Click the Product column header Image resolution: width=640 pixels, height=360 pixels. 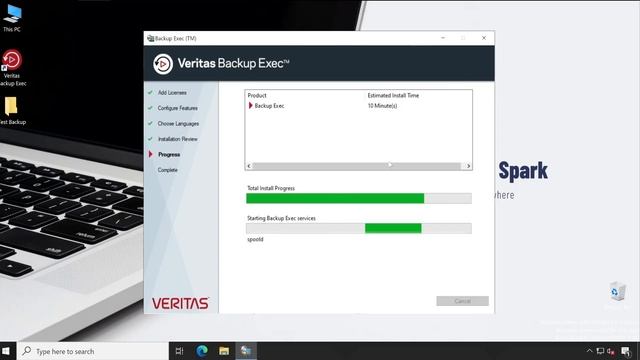pyautogui.click(x=257, y=96)
